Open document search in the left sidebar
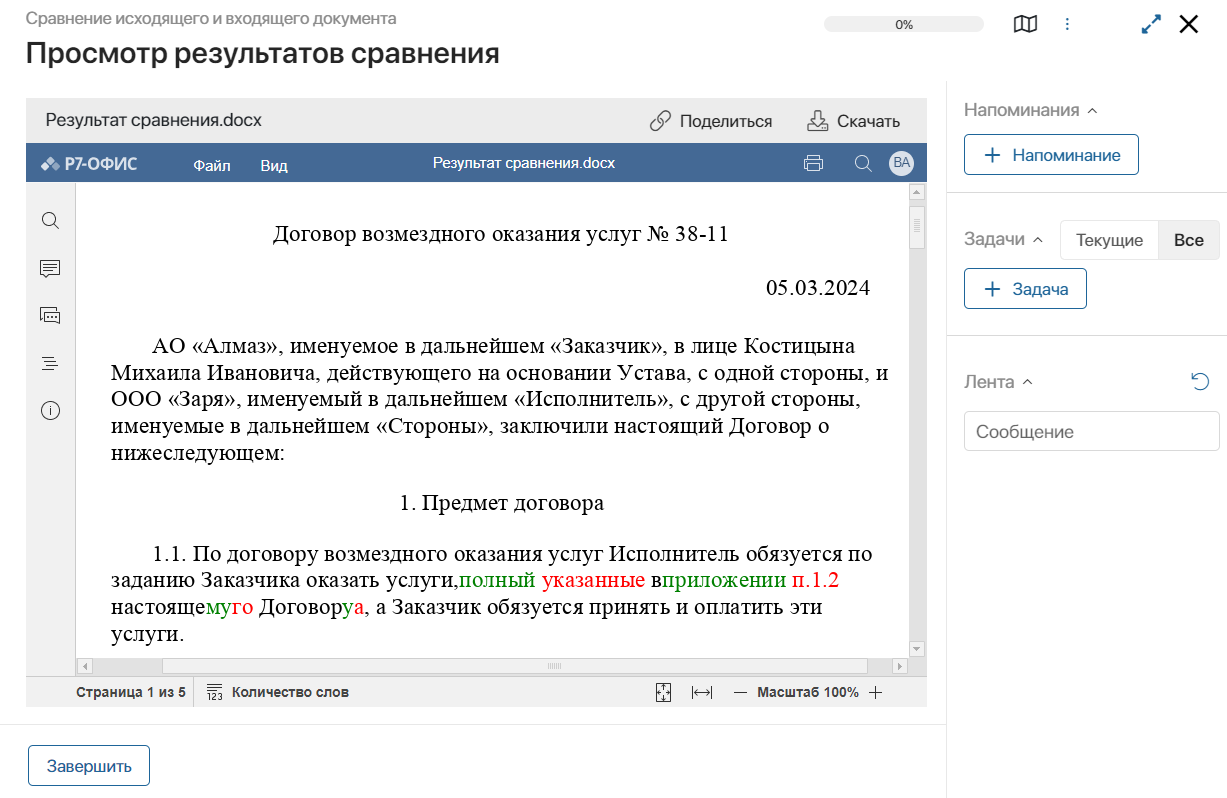1227x798 pixels. pos(50,220)
